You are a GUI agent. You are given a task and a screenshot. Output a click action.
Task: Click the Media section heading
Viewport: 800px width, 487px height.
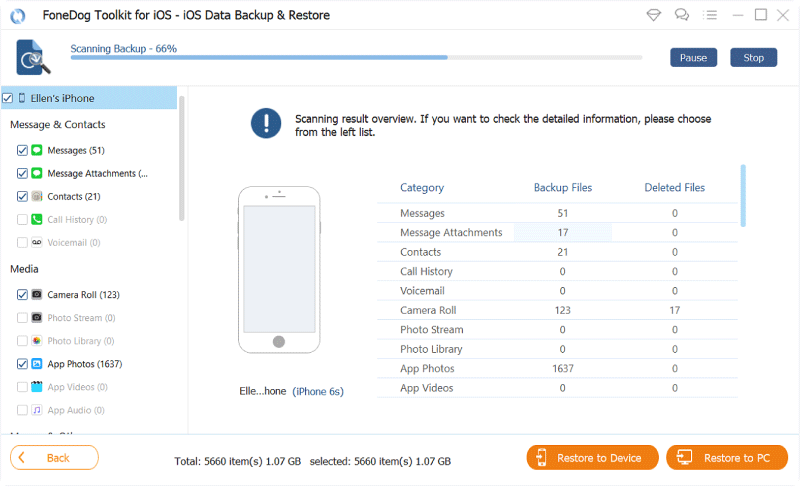tap(24, 269)
